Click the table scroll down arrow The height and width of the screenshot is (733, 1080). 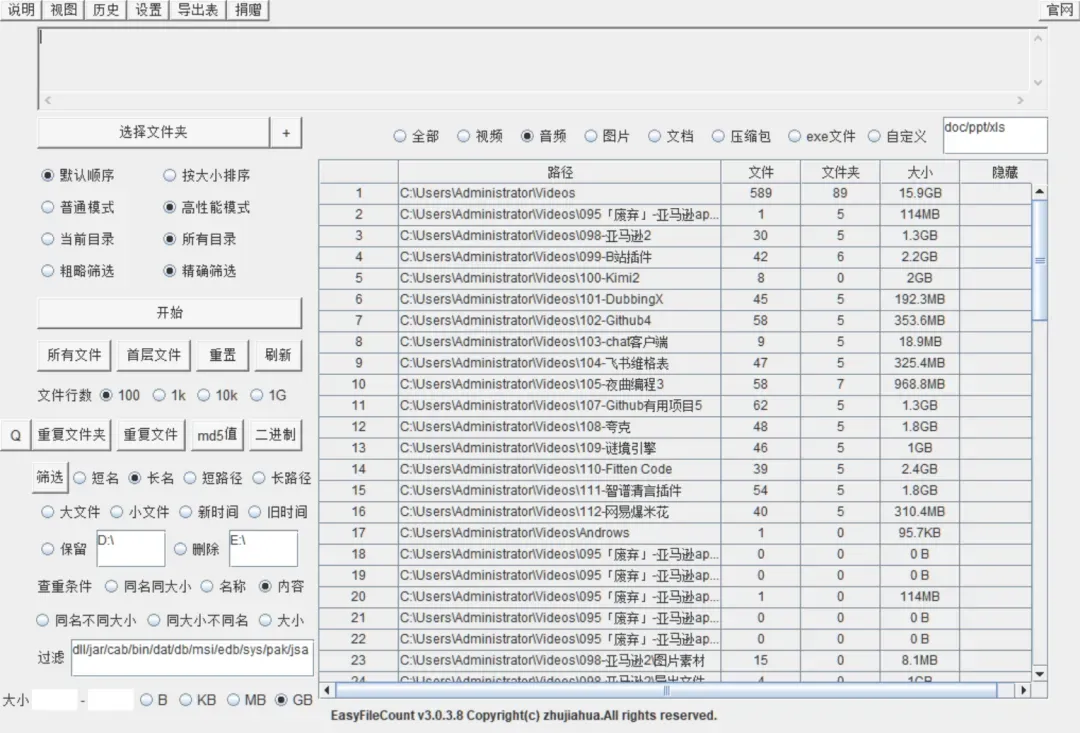[1039, 674]
